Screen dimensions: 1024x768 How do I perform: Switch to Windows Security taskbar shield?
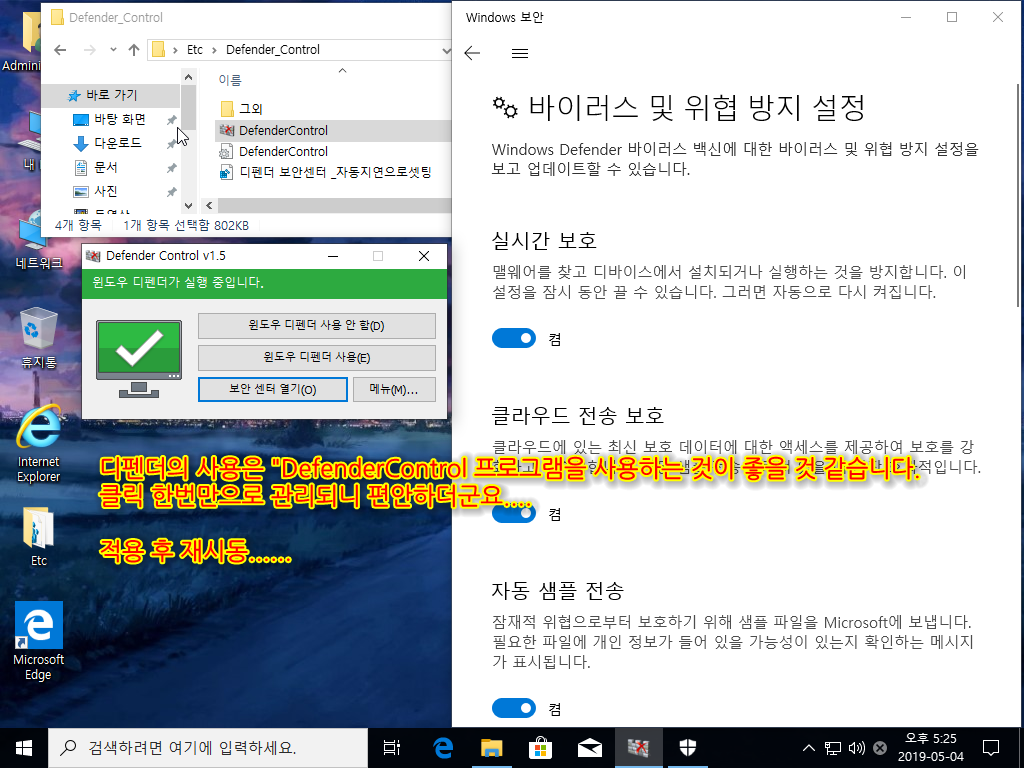point(688,748)
